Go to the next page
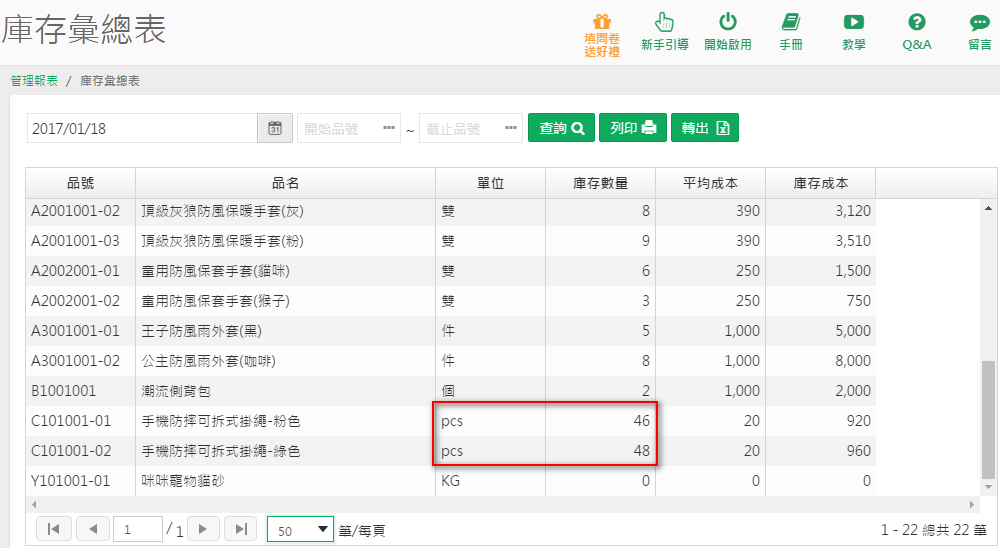 203,529
